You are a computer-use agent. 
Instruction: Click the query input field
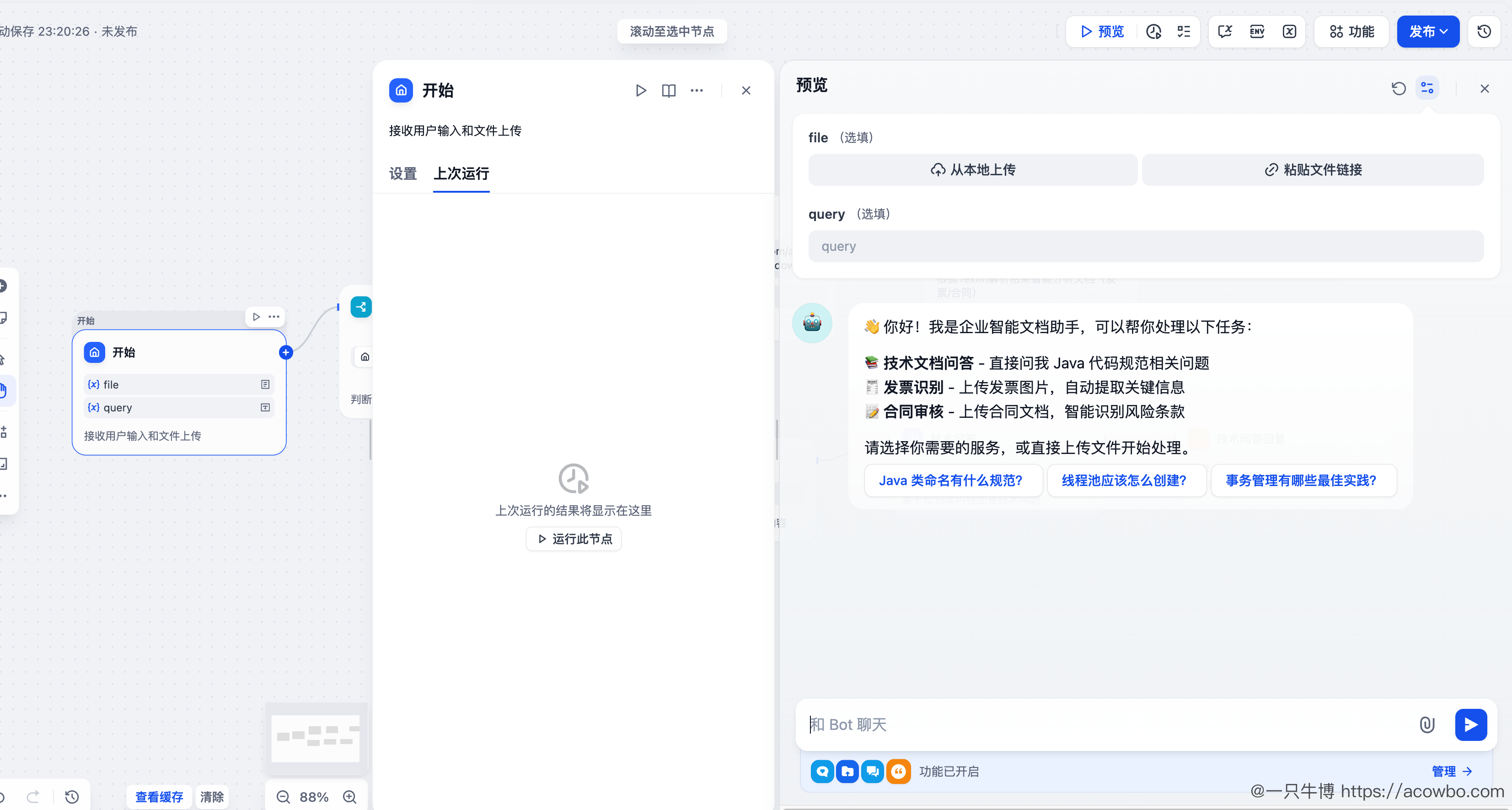tap(1145, 247)
